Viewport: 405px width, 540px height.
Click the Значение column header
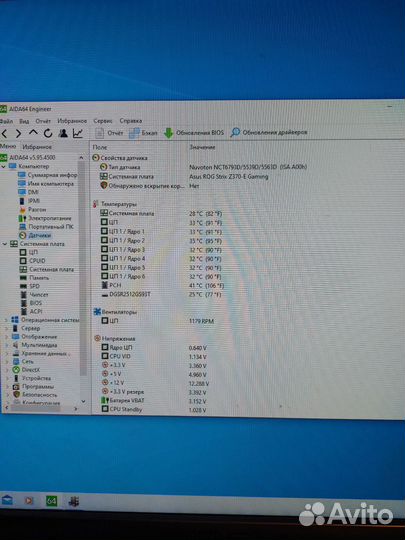pos(202,147)
